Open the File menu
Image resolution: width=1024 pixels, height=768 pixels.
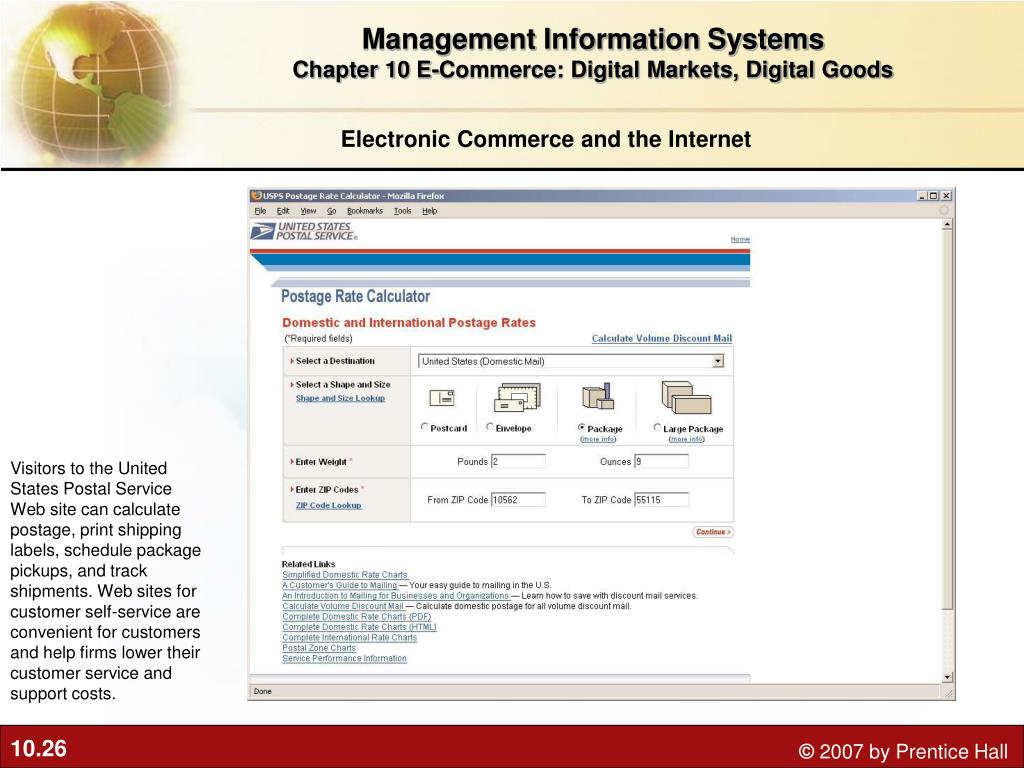260,211
